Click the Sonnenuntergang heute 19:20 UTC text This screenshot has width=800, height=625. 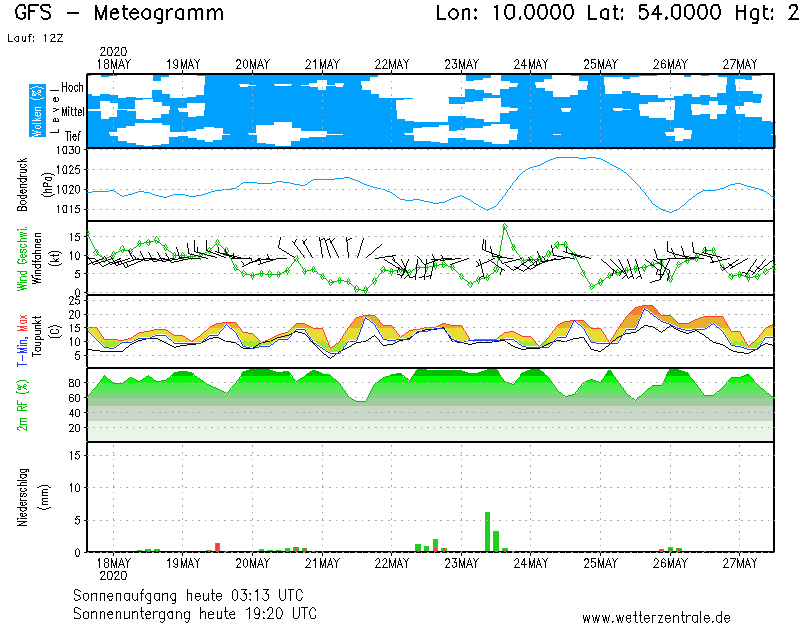[195, 613]
